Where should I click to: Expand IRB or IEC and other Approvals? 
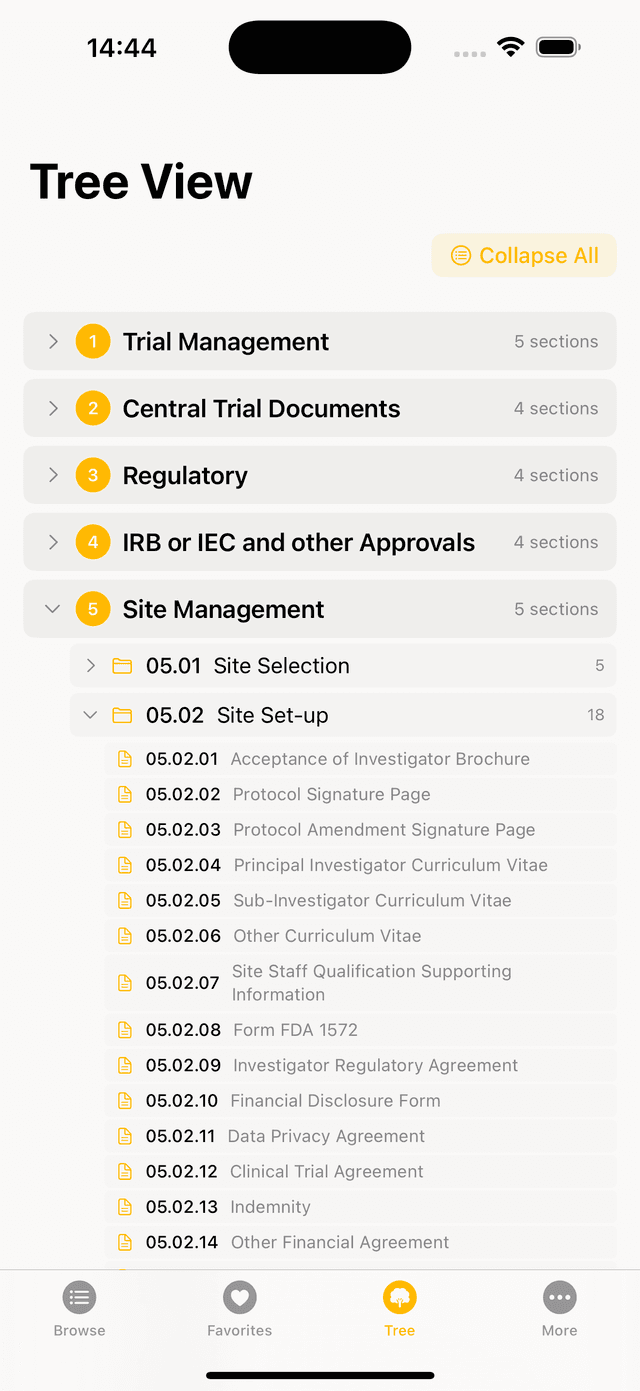(320, 543)
